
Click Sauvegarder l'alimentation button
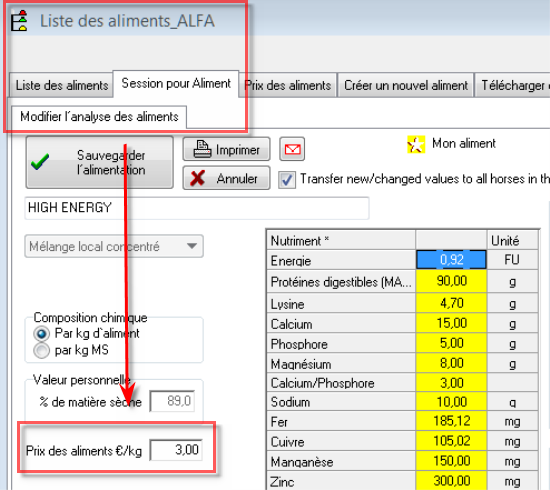coord(100,162)
